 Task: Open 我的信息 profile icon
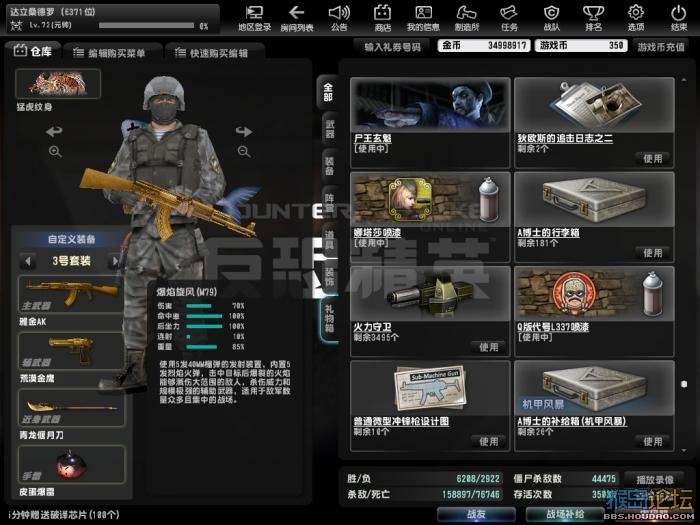(423, 18)
